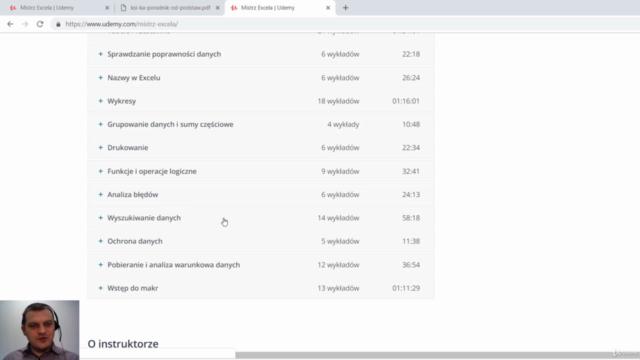Click Funkcje i operacje logiczne title
Image resolution: width=640 pixels, height=360 pixels.
152,171
